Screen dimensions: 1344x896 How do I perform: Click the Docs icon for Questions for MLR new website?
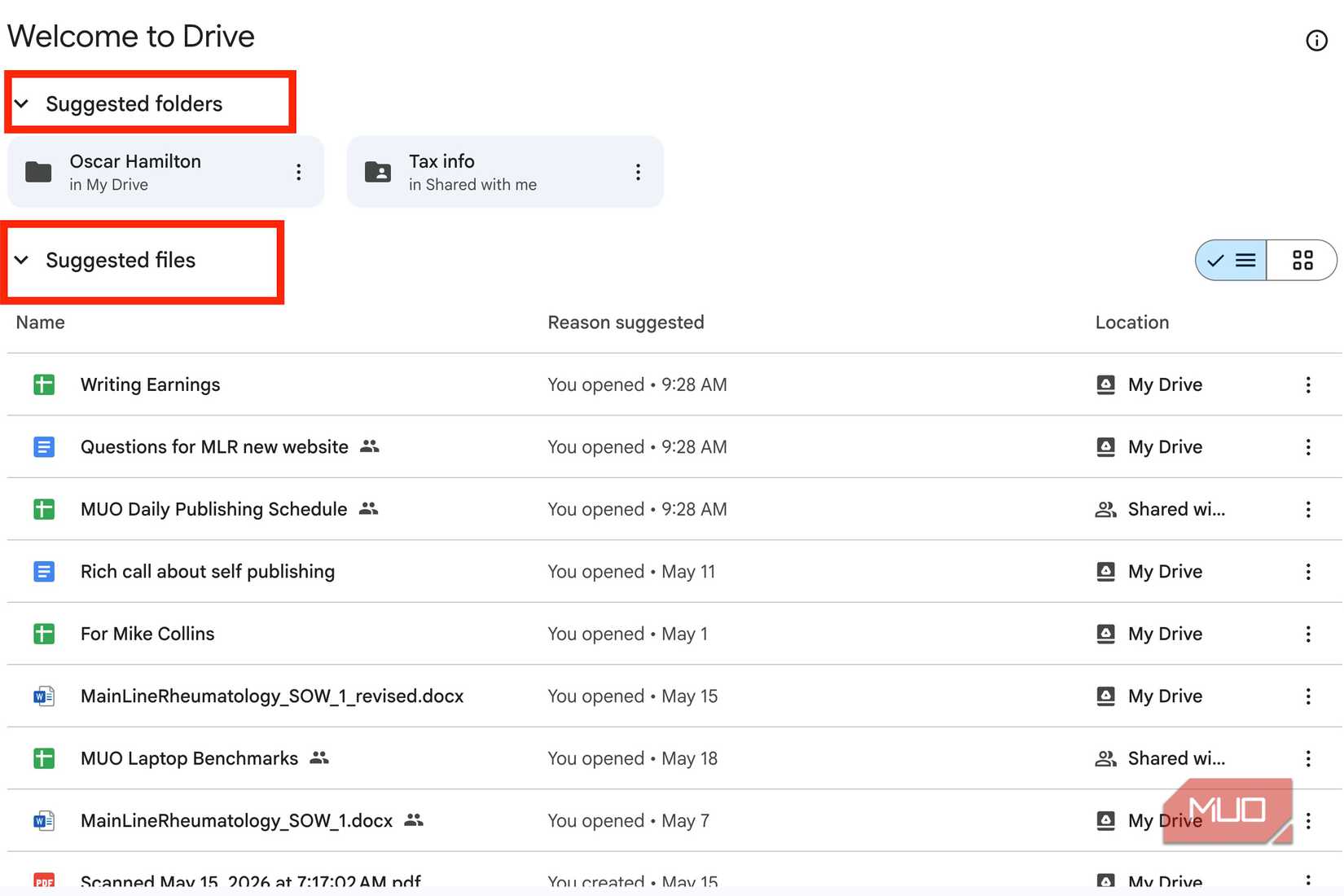click(x=44, y=447)
